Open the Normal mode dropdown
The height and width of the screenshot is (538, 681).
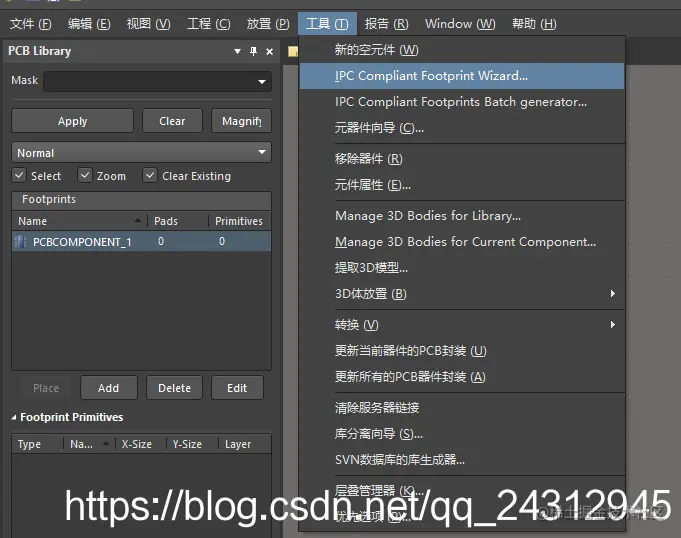(142, 152)
